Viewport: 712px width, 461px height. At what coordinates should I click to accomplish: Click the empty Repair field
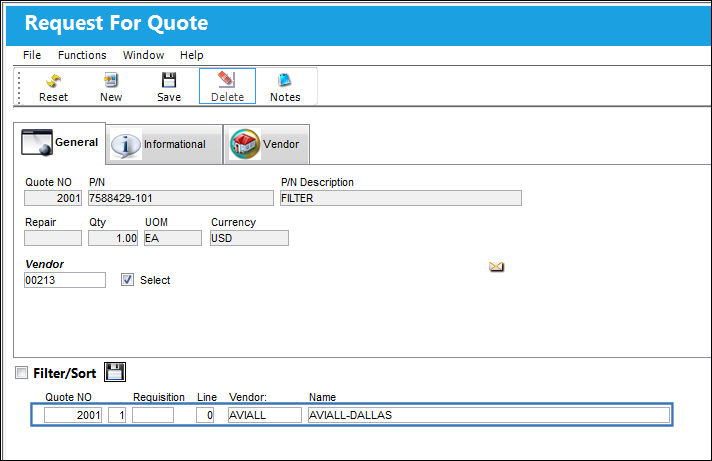53,238
